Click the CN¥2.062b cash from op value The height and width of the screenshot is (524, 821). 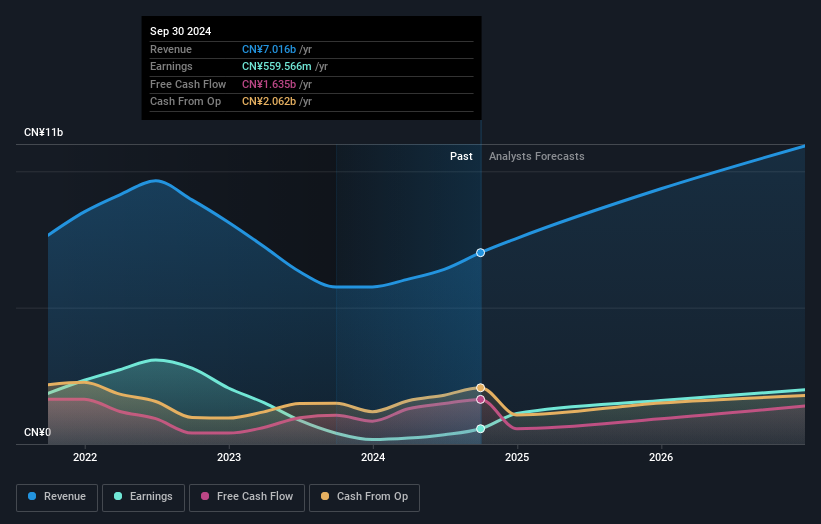[269, 102]
